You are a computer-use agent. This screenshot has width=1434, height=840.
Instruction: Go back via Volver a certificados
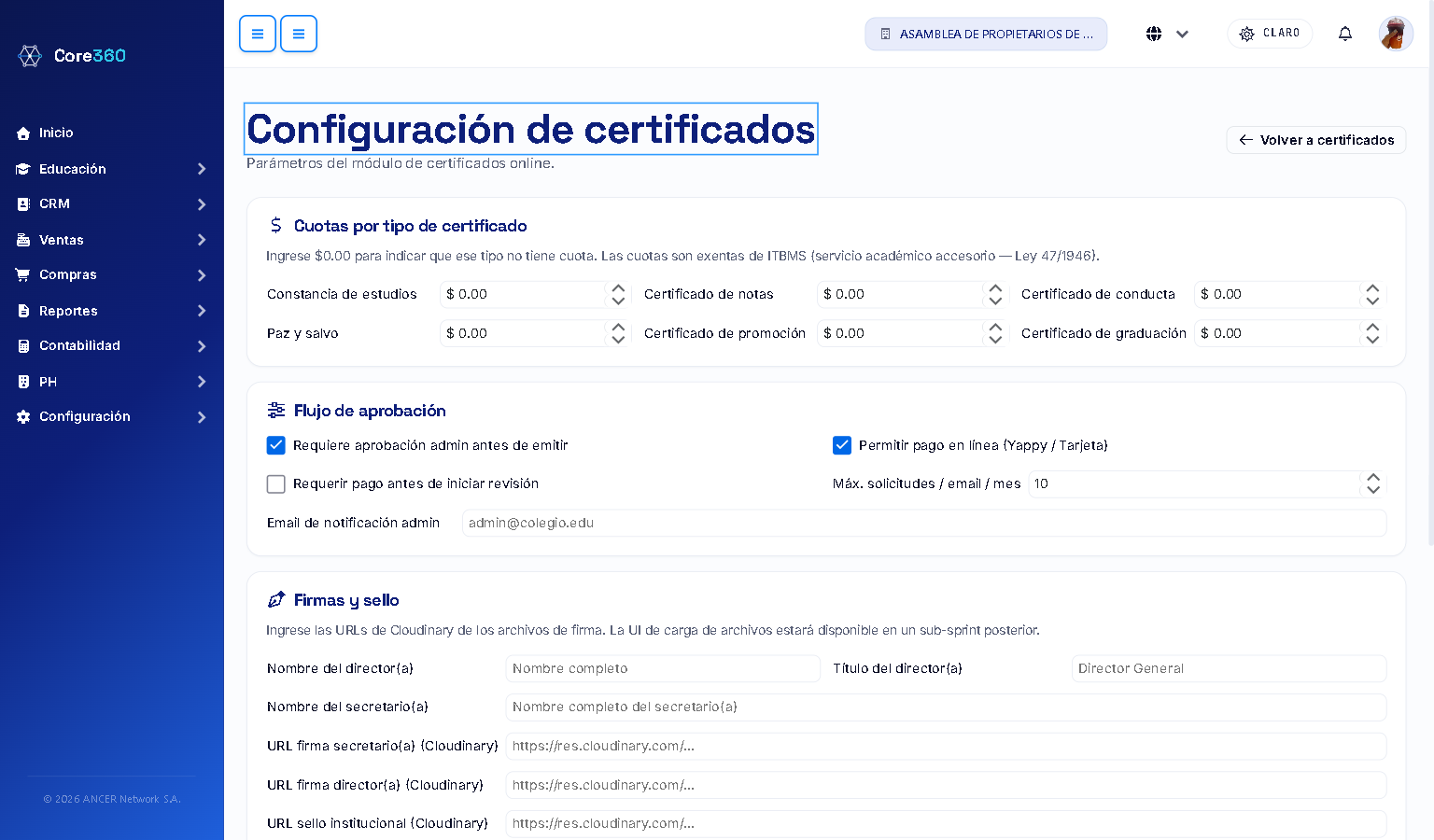[1315, 140]
